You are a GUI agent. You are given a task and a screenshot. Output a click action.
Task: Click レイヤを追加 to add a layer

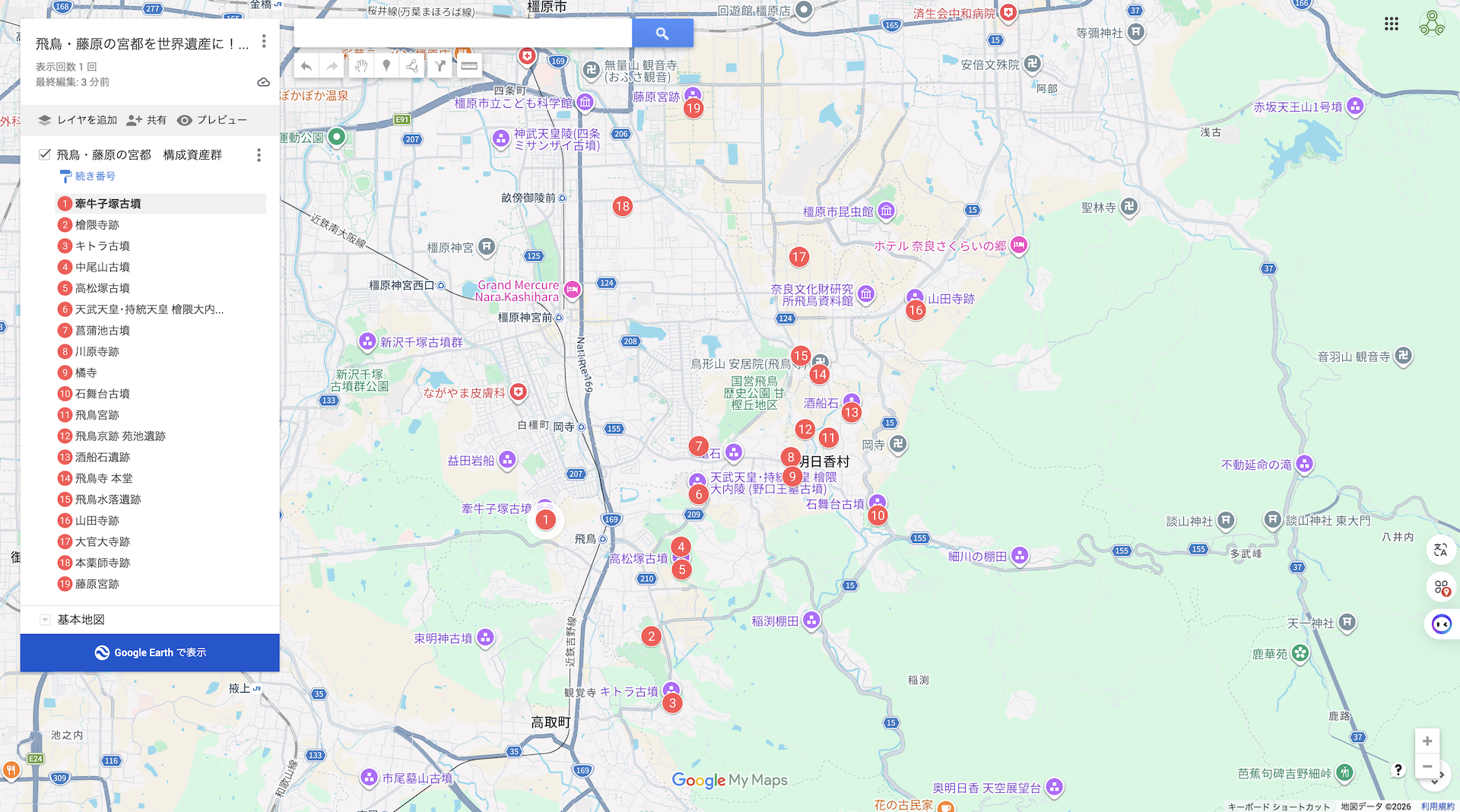pyautogui.click(x=78, y=120)
